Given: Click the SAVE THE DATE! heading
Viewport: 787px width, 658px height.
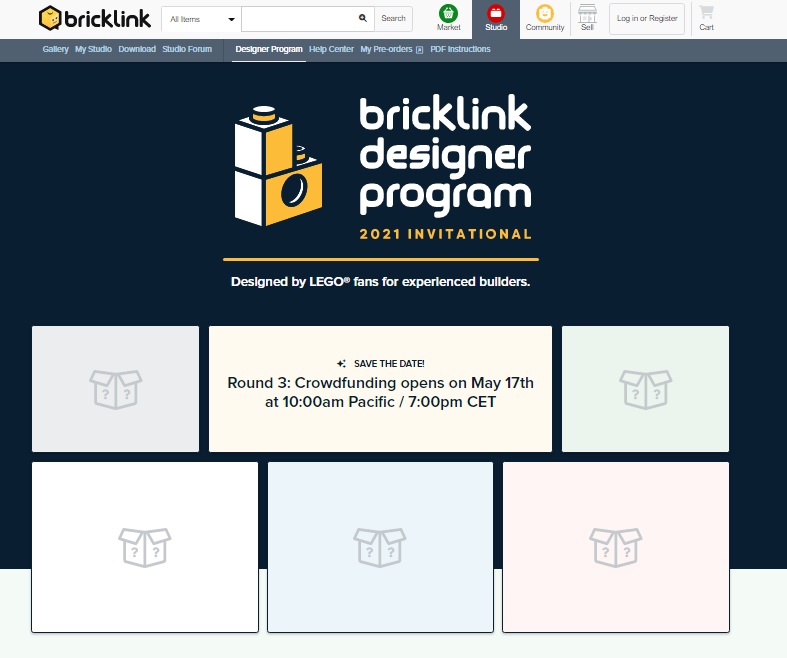Looking at the screenshot, I should pyautogui.click(x=389, y=363).
